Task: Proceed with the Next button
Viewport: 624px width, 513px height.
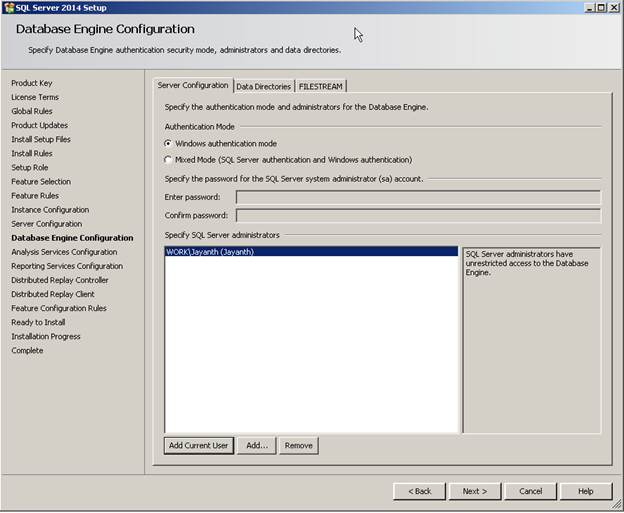Action: [475, 491]
